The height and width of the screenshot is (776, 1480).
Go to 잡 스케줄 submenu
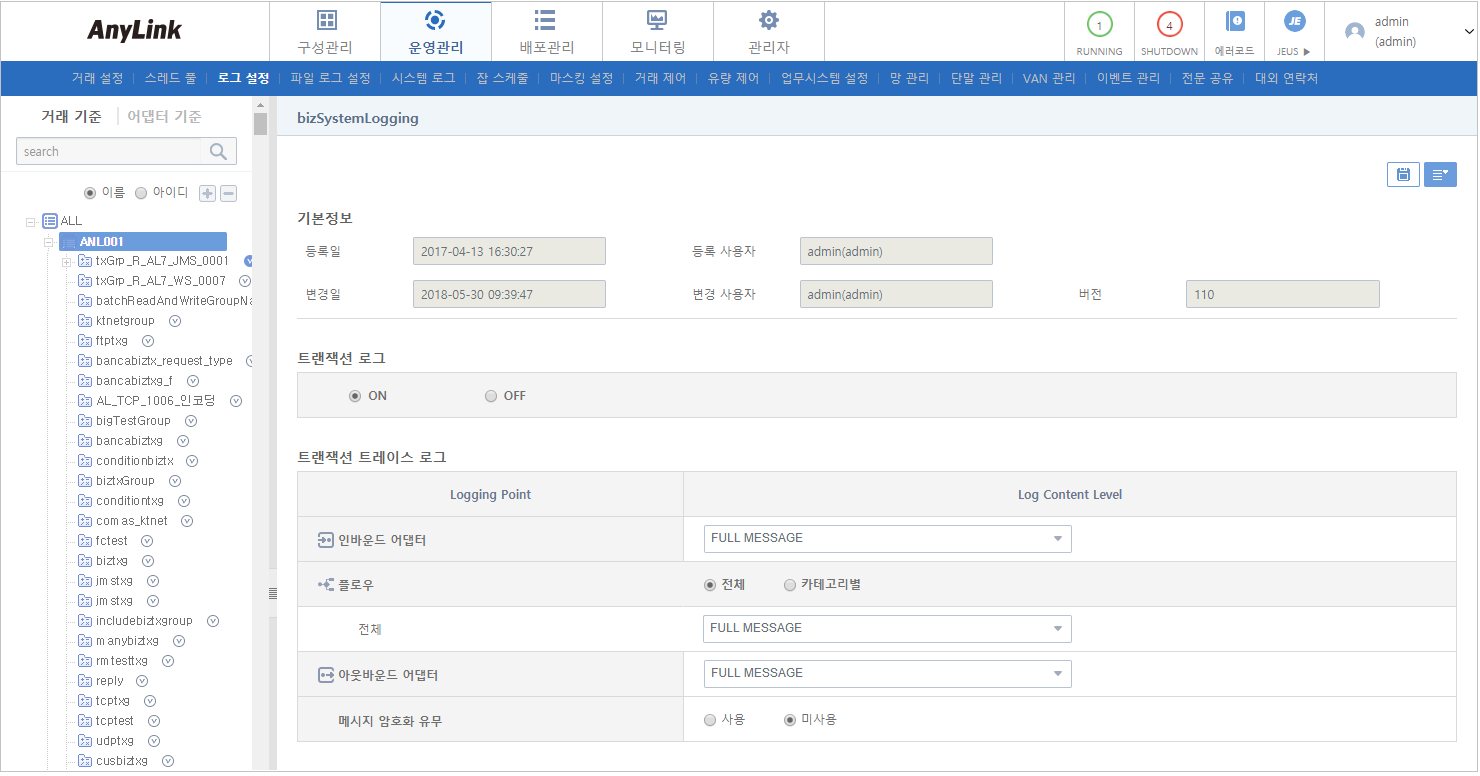(502, 78)
